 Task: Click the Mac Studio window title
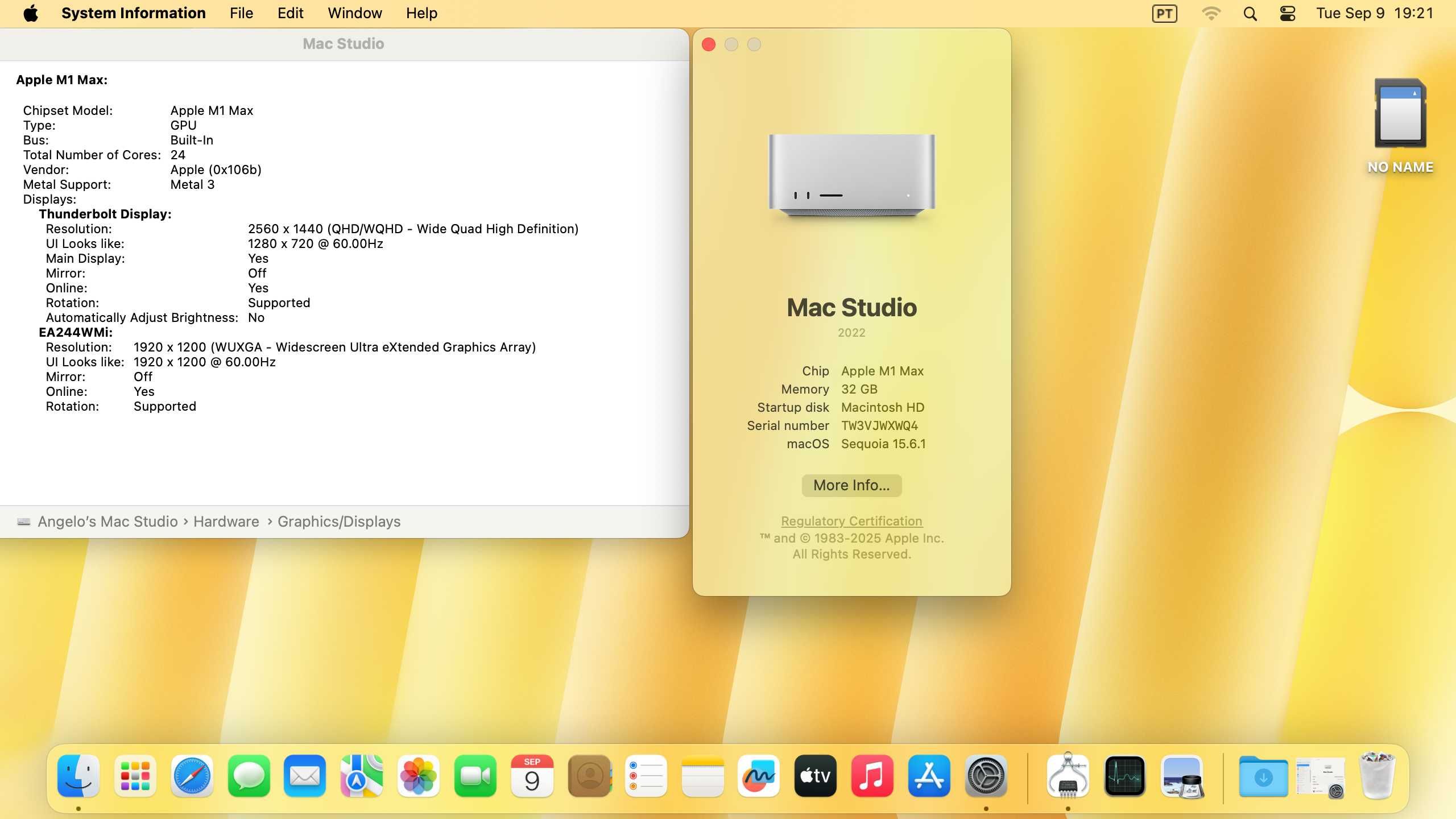click(x=344, y=44)
